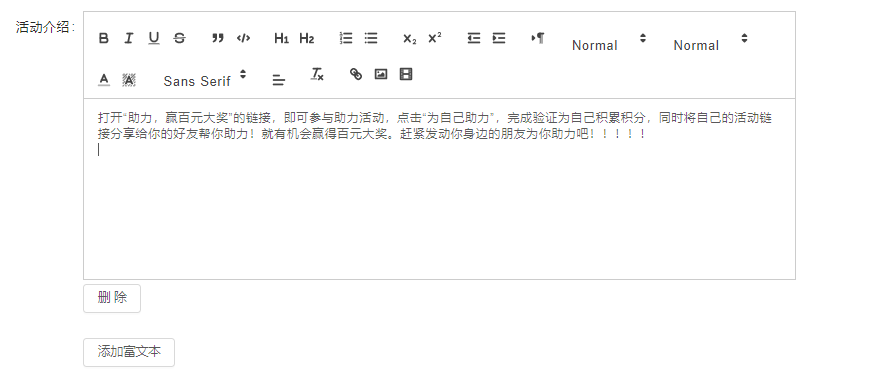Create a bulleted list
Viewport: 884px width, 380px height.
370,38
